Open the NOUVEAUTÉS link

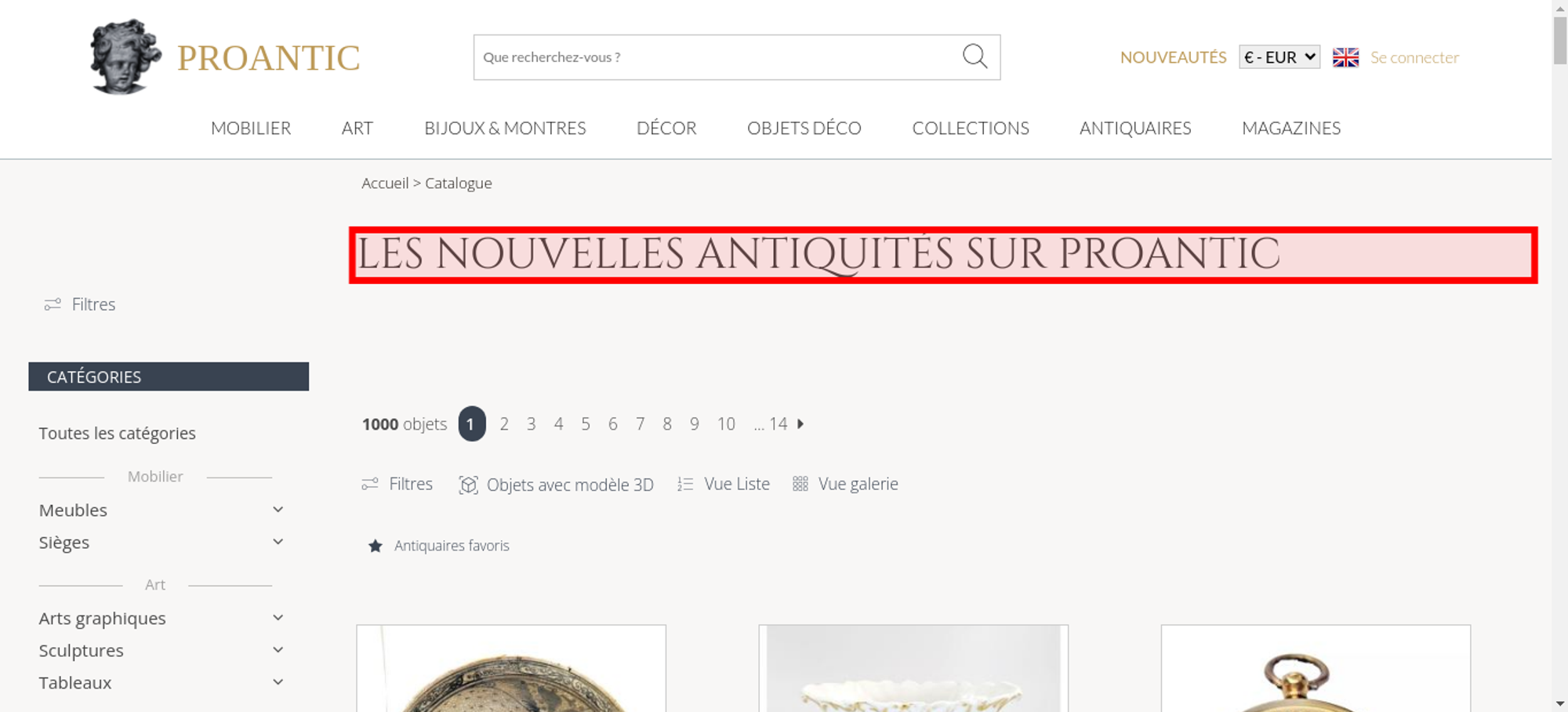(x=1173, y=57)
